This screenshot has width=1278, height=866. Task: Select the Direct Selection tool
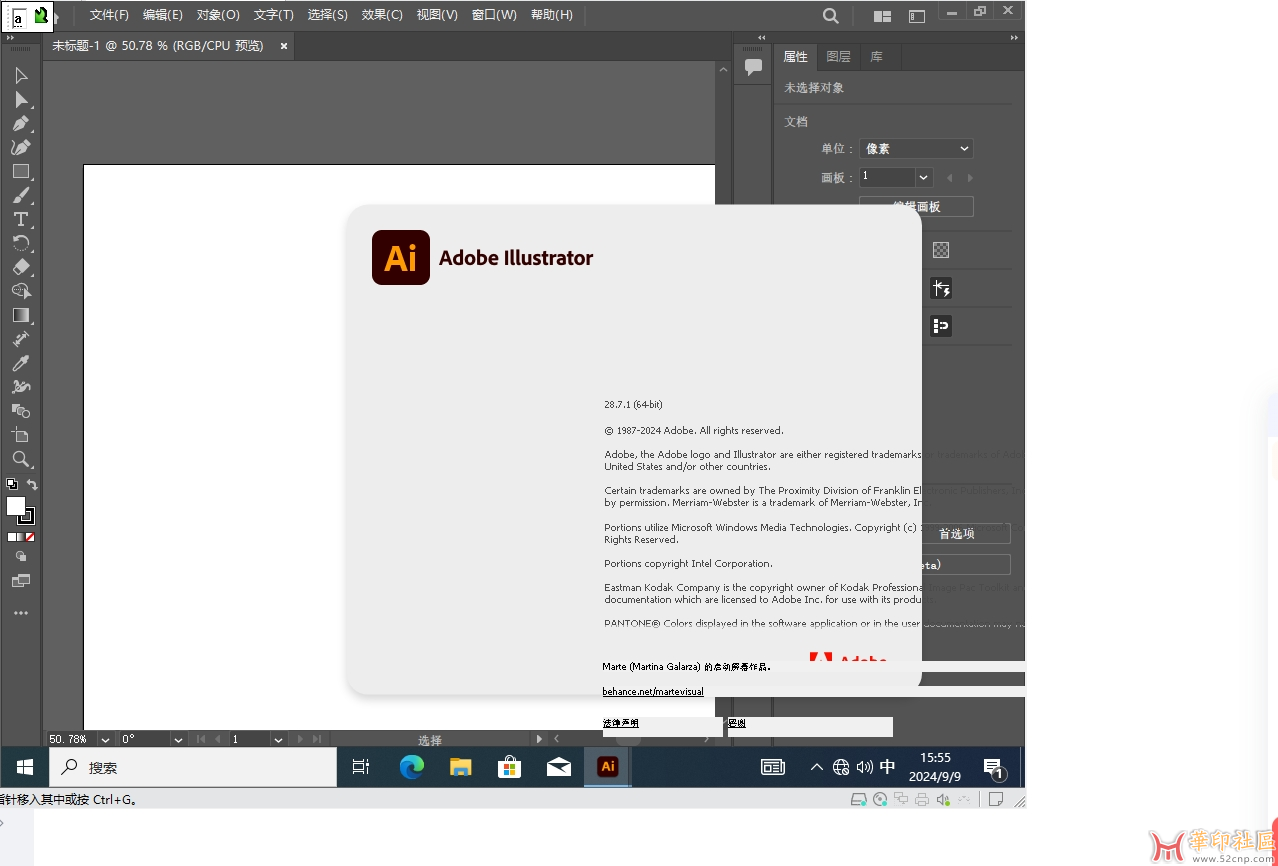point(21,100)
